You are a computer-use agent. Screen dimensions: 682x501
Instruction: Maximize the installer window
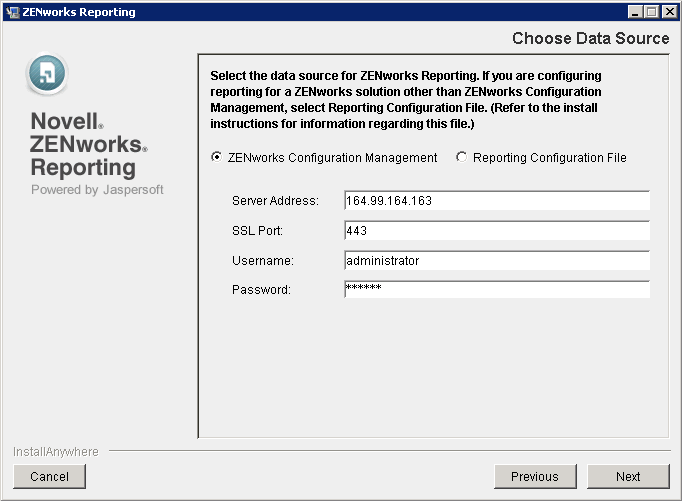click(x=652, y=12)
